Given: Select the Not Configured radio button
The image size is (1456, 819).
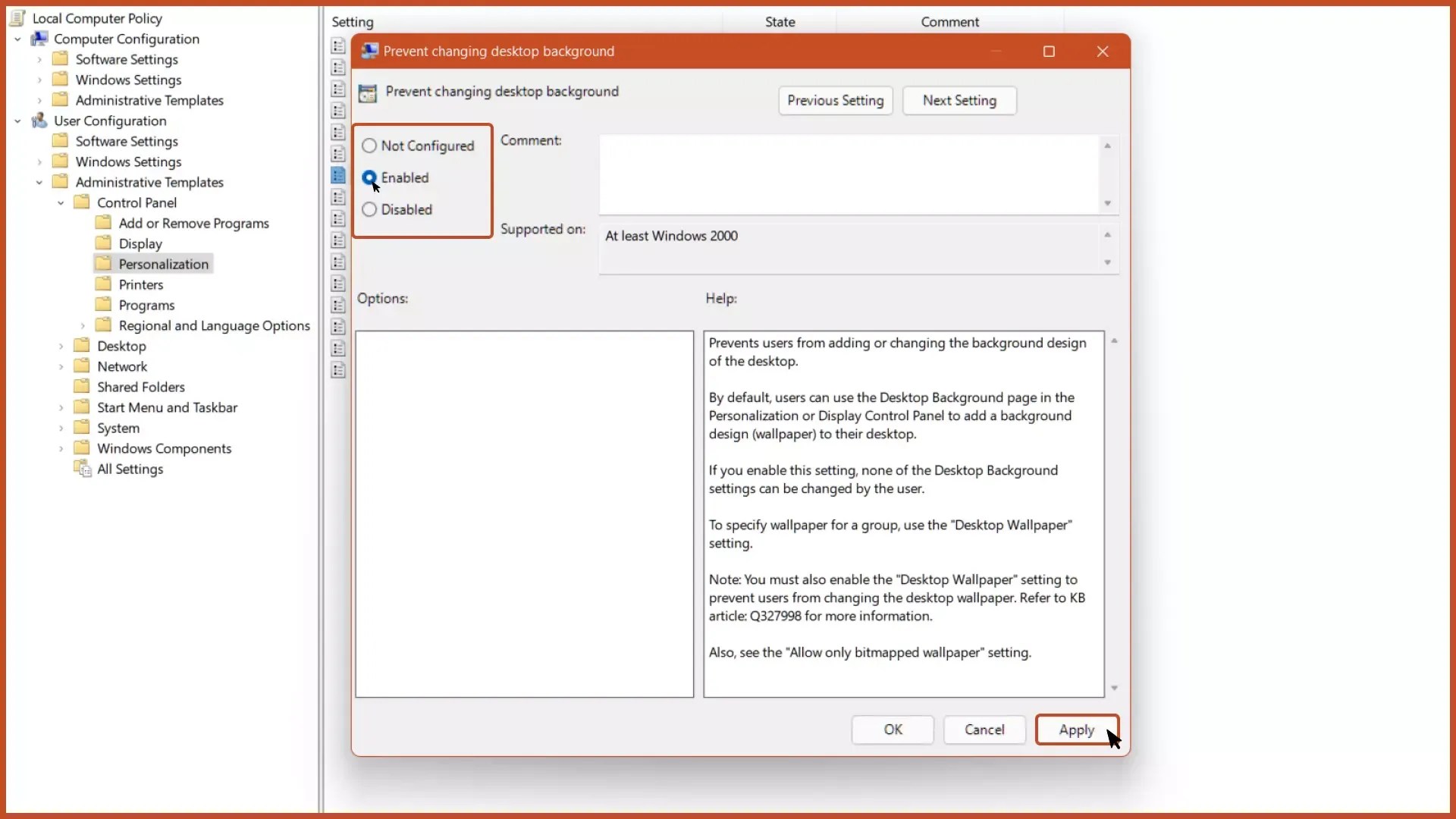Looking at the screenshot, I should pyautogui.click(x=369, y=146).
